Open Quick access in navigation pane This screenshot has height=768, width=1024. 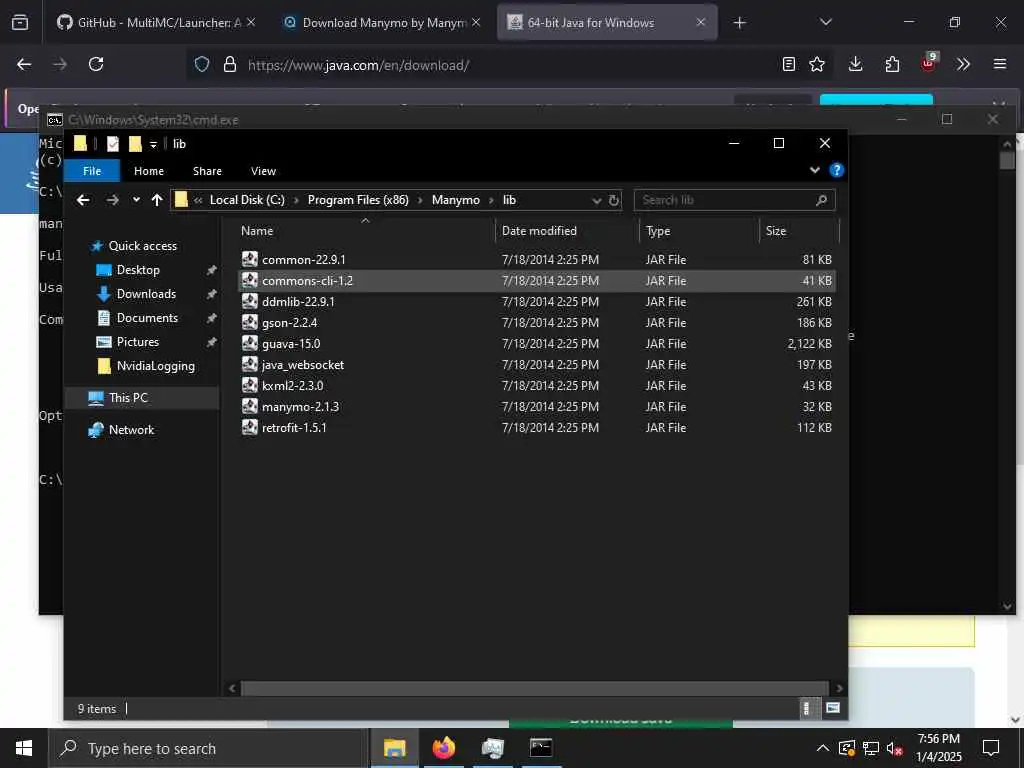[142, 246]
